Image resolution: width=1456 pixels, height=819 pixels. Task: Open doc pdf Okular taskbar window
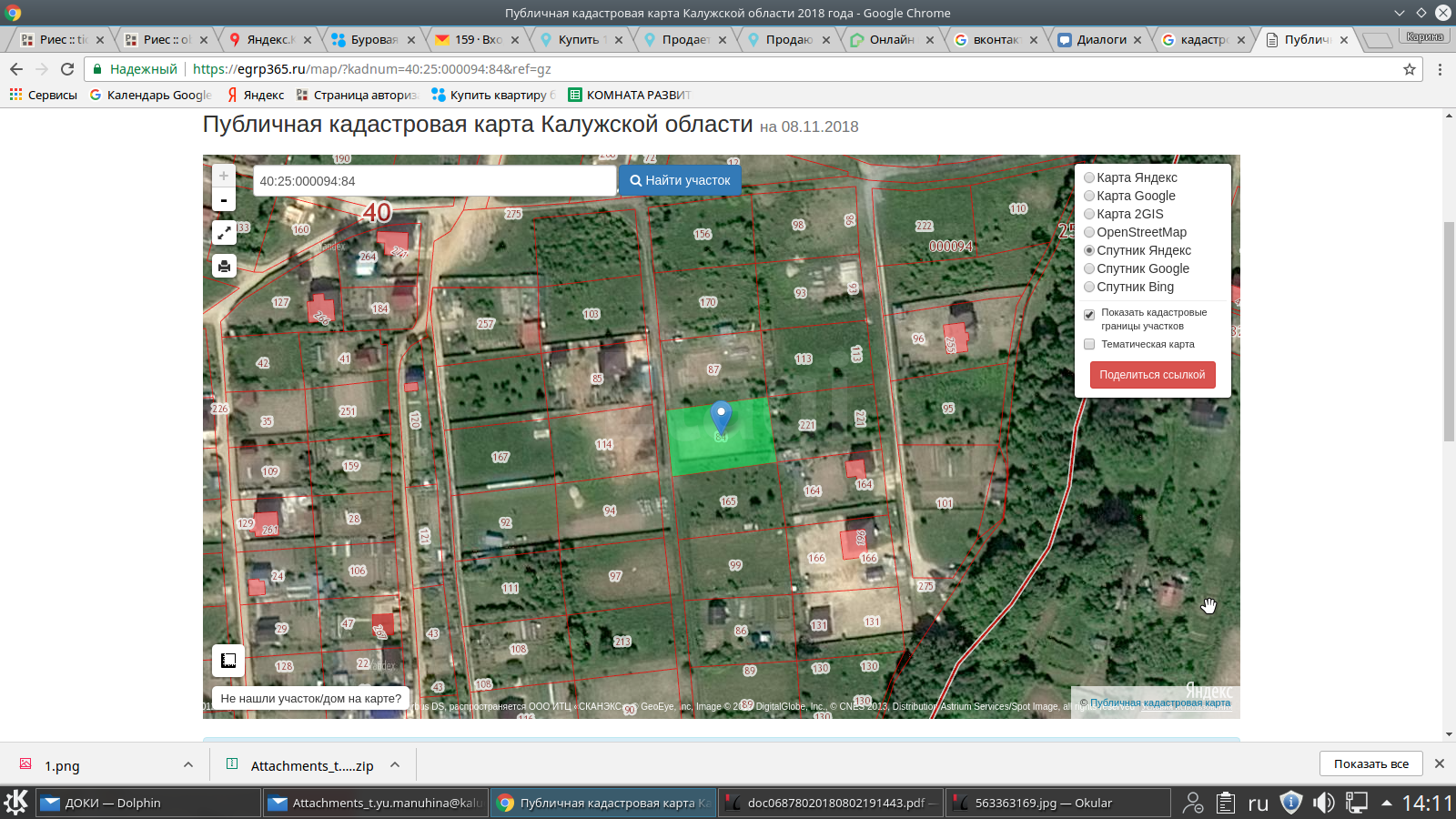click(x=830, y=803)
